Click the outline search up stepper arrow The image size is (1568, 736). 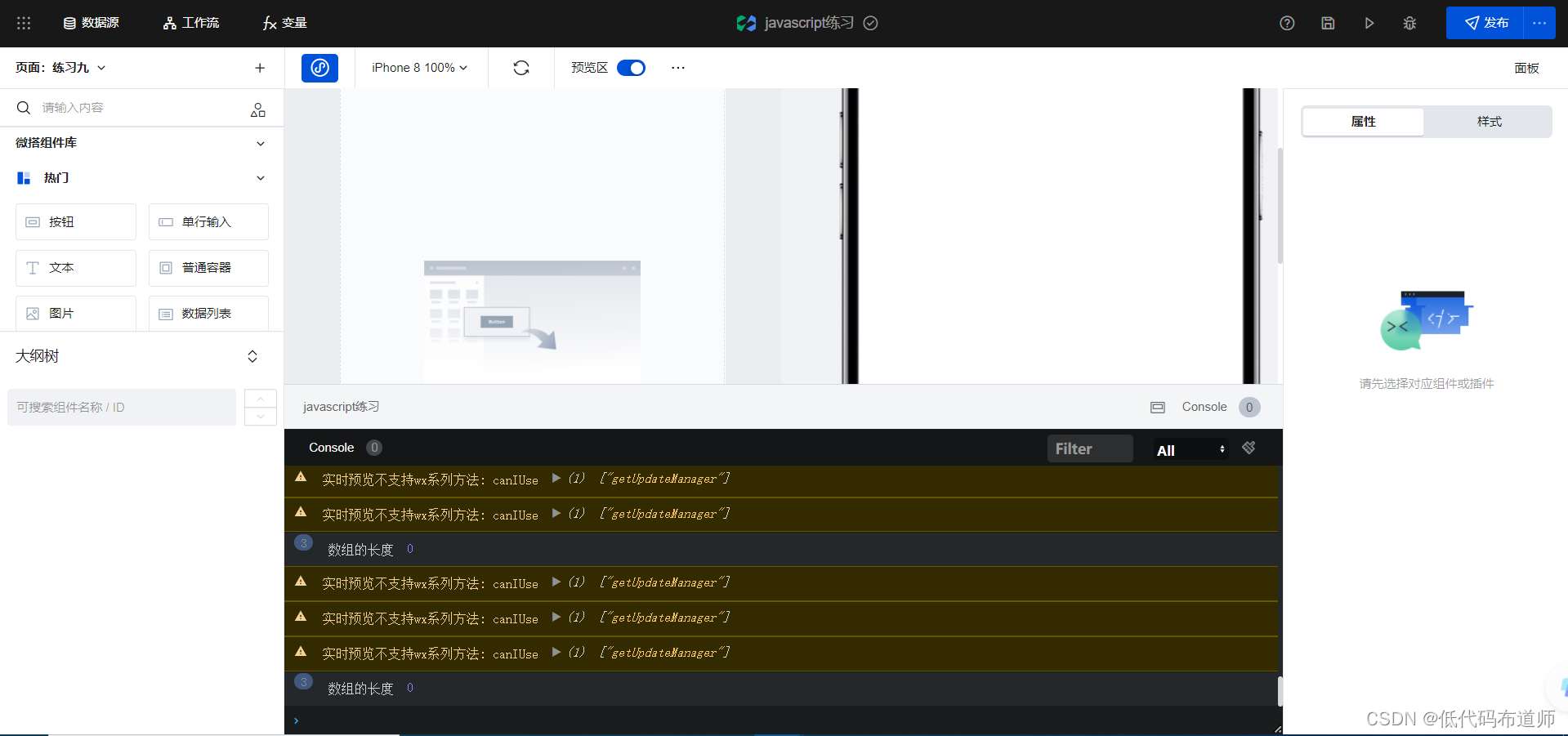pyautogui.click(x=261, y=398)
